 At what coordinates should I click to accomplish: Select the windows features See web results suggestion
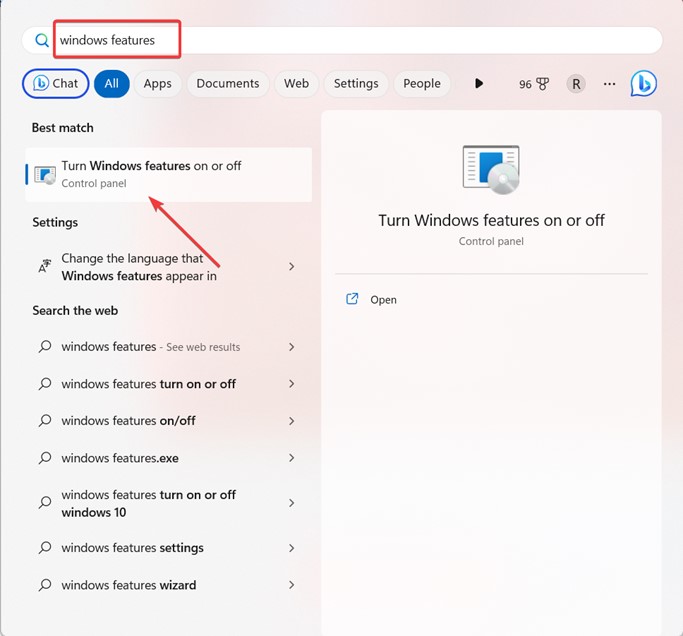coord(169,347)
